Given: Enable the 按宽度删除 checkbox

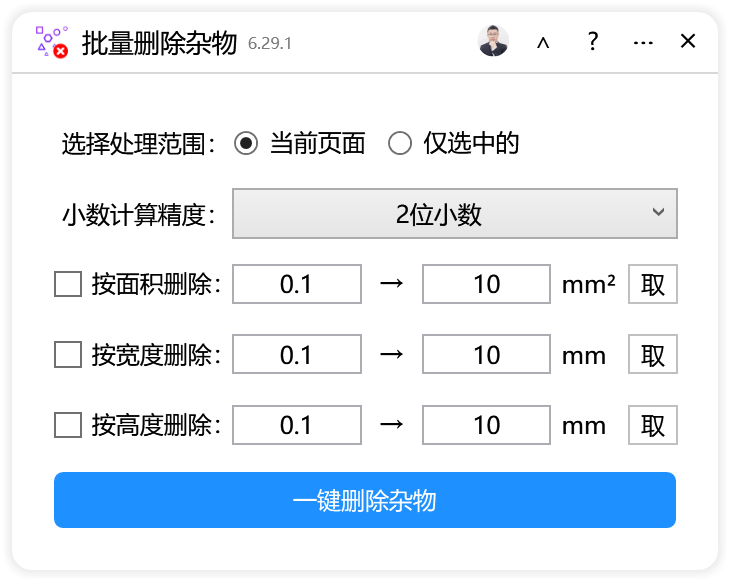Looking at the screenshot, I should pos(68,354).
